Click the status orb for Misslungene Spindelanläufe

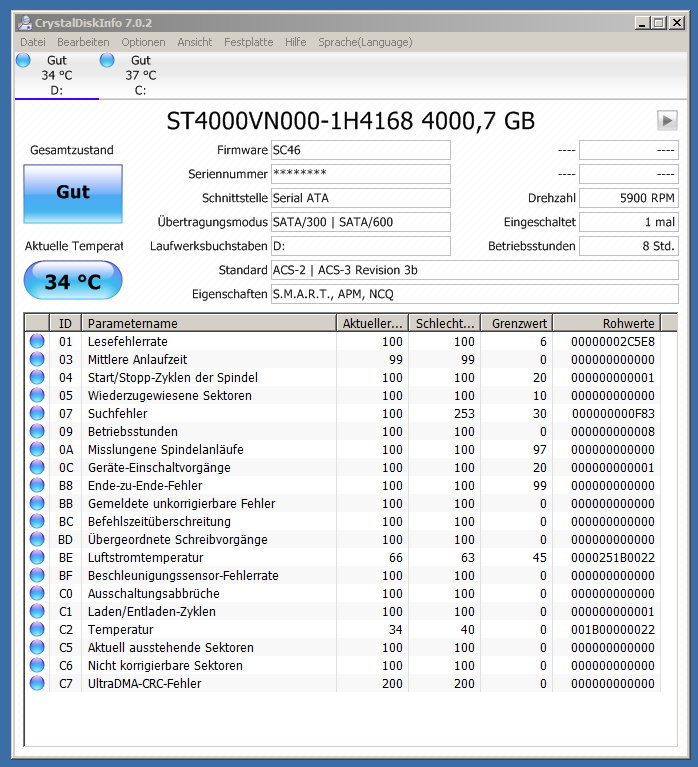pos(37,449)
